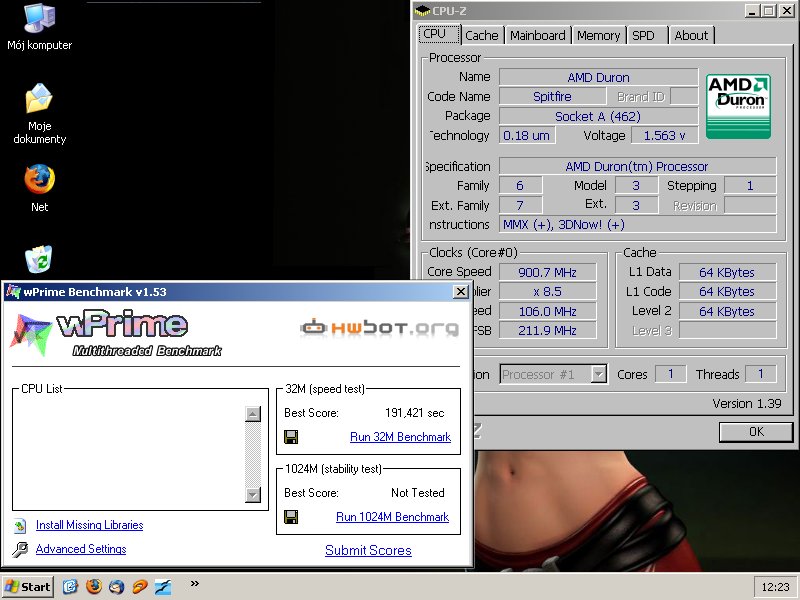Click the 32M best score 191,421 sec
This screenshot has width=800, height=600.
pos(415,413)
